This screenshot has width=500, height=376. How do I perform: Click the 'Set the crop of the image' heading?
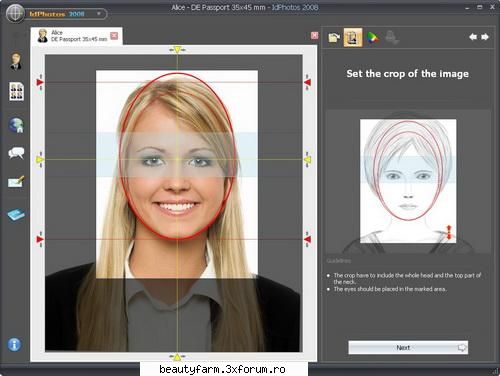407,74
